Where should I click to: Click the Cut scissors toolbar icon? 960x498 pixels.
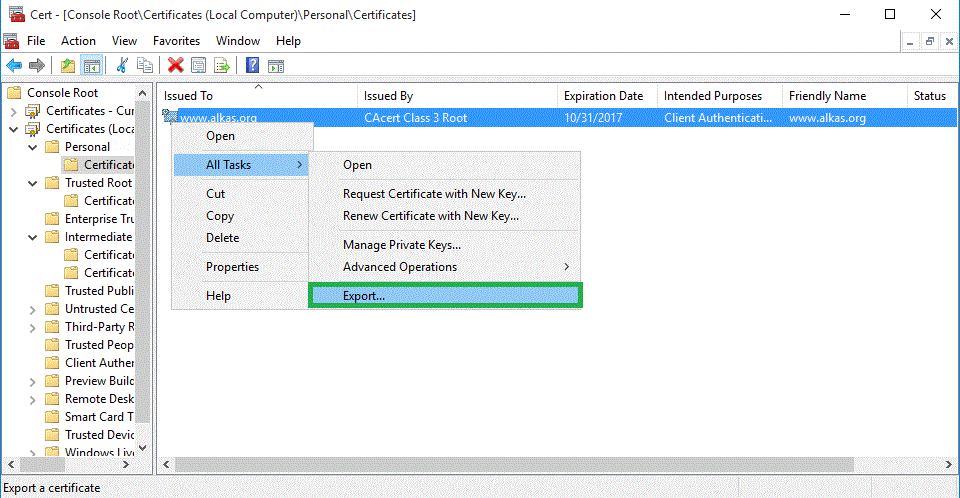tap(122, 65)
